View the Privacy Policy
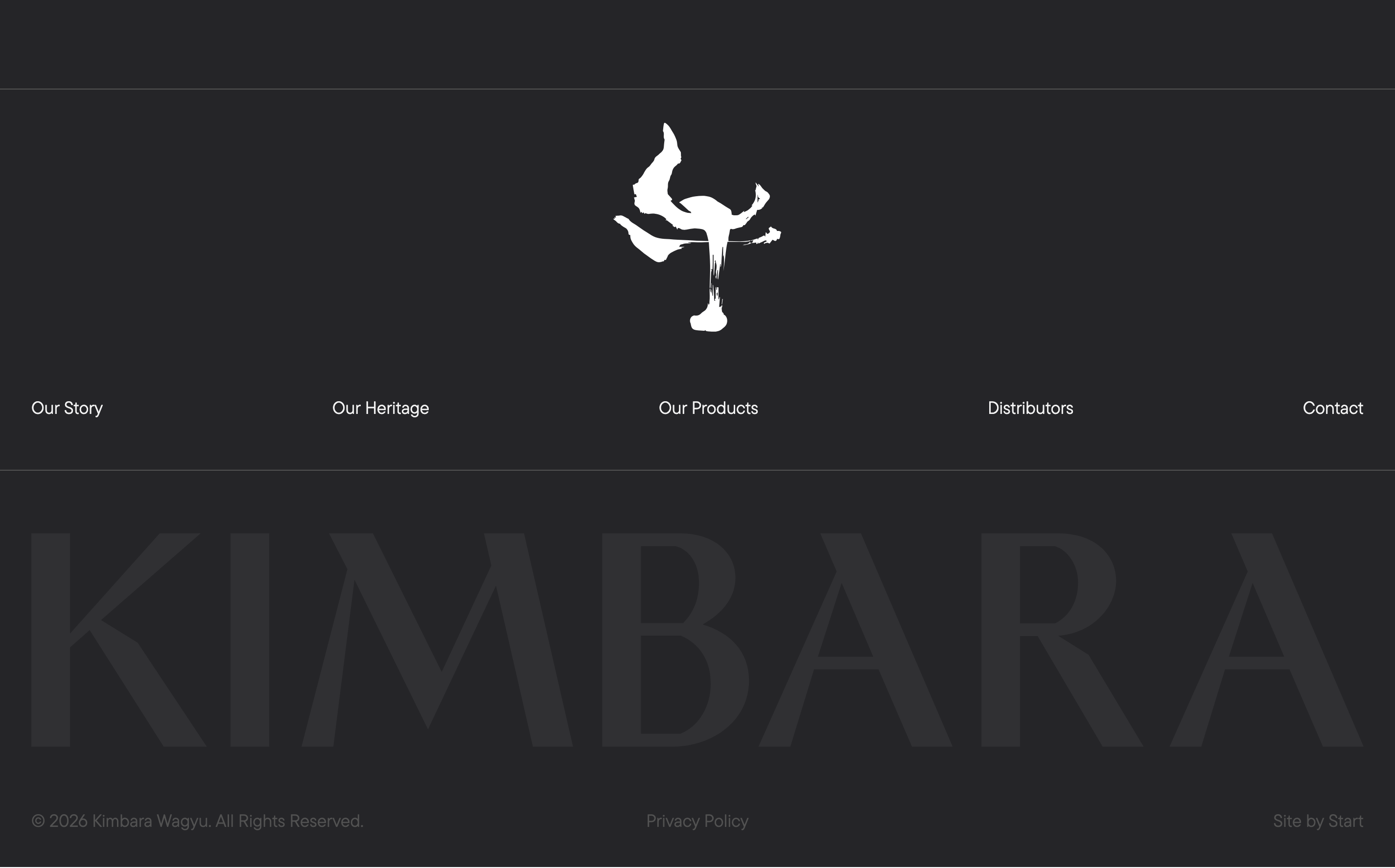Viewport: 1395px width, 868px height. point(697,821)
